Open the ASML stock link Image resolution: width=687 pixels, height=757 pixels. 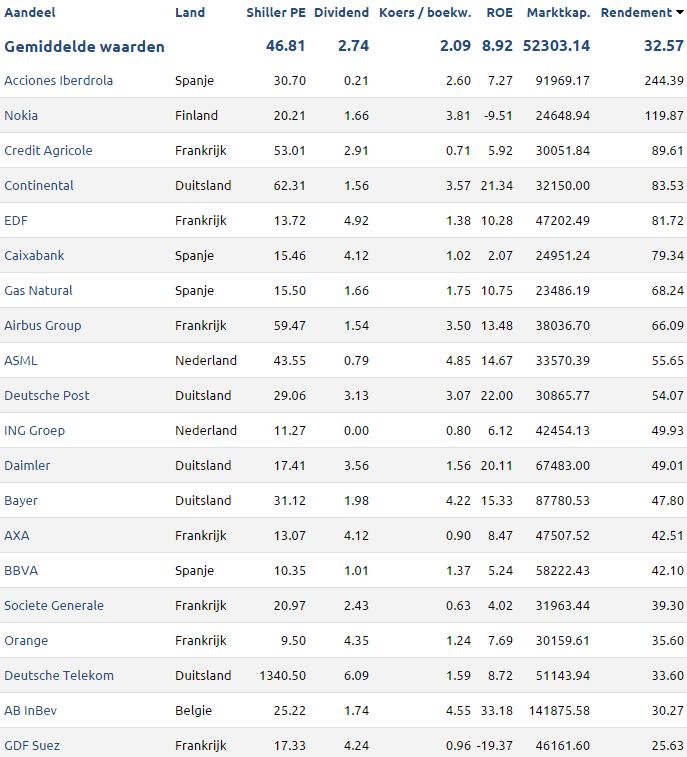tap(21, 360)
